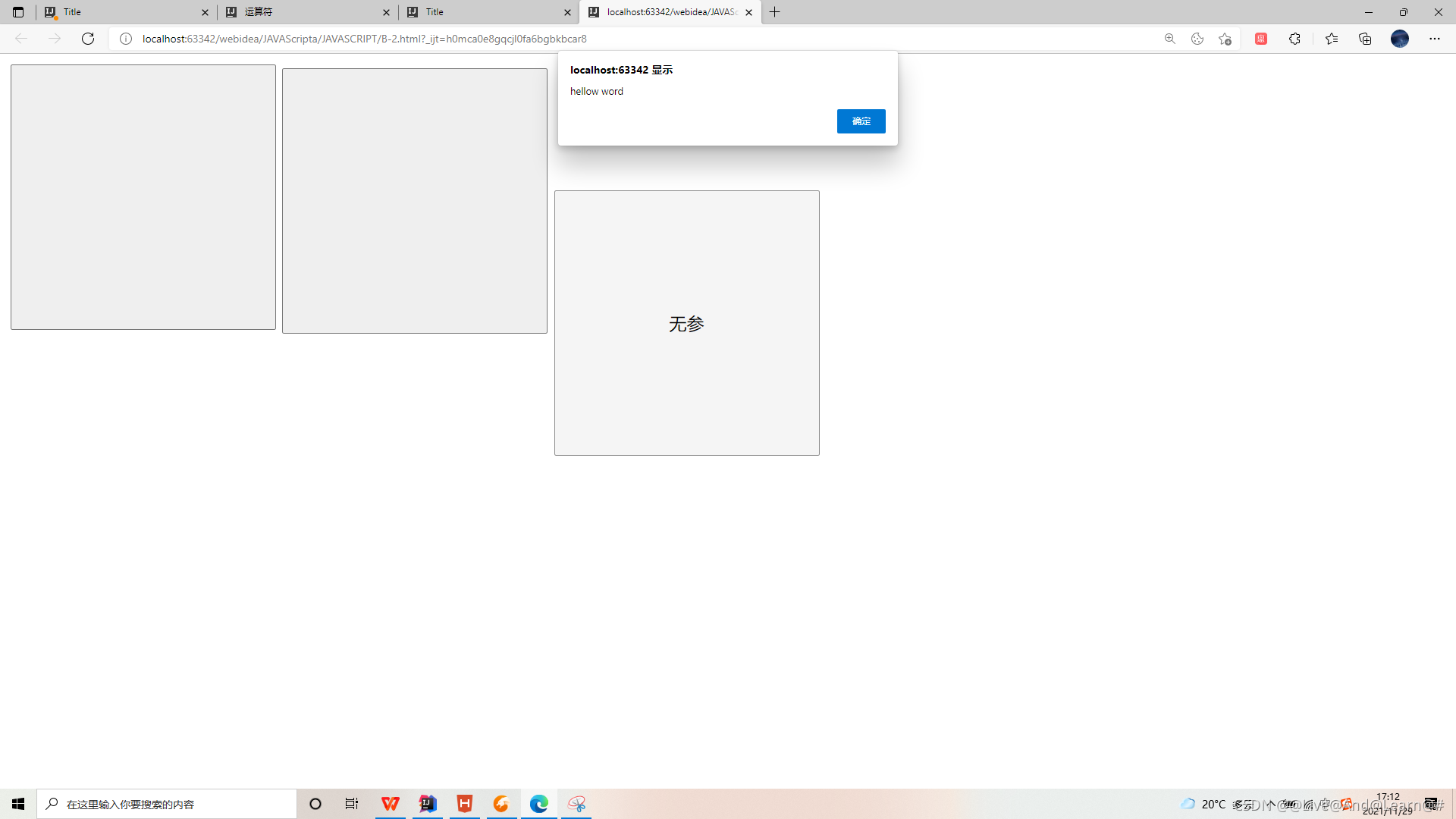
Task: Close the active localhost tab
Action: point(748,12)
